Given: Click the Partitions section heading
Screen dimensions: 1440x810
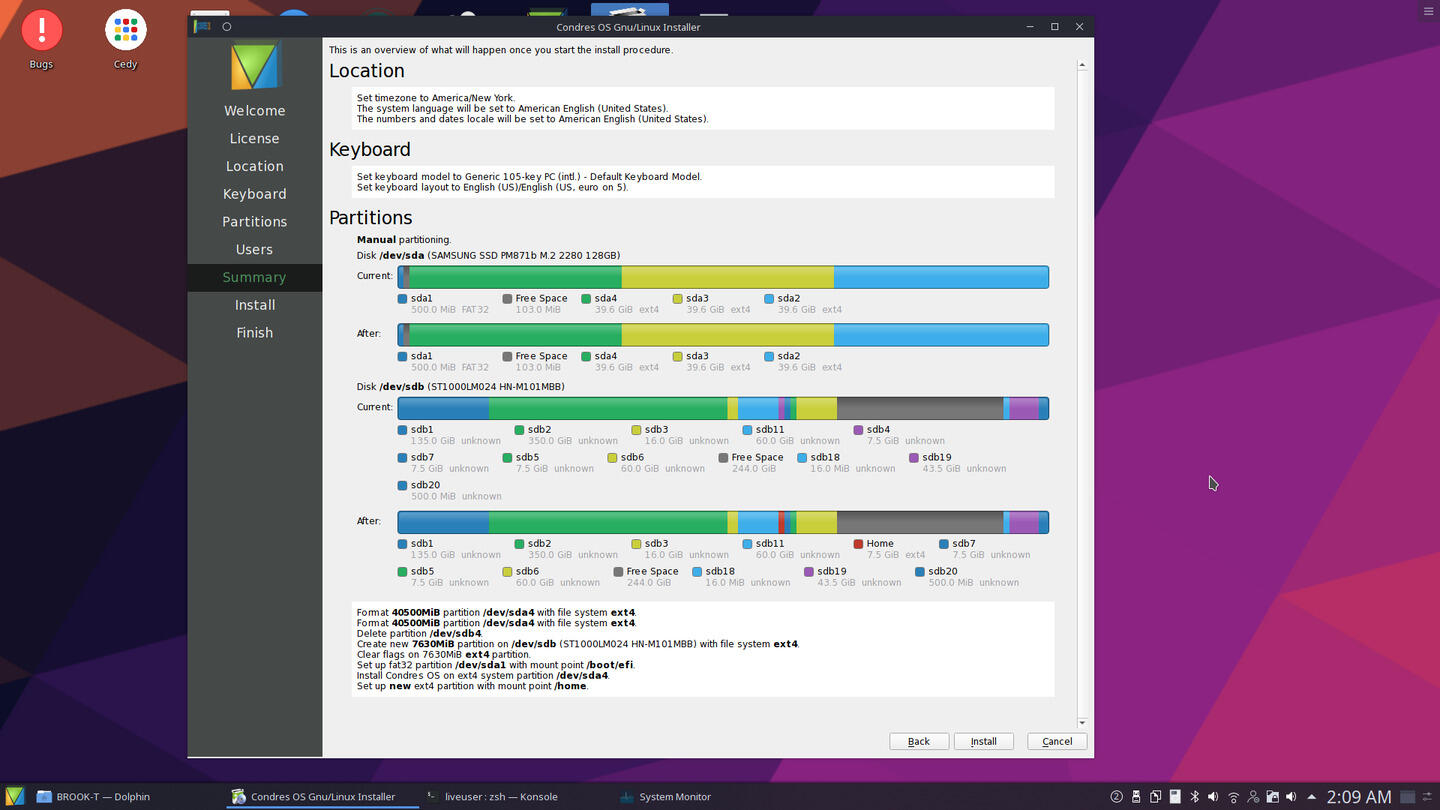Looking at the screenshot, I should (x=371, y=218).
